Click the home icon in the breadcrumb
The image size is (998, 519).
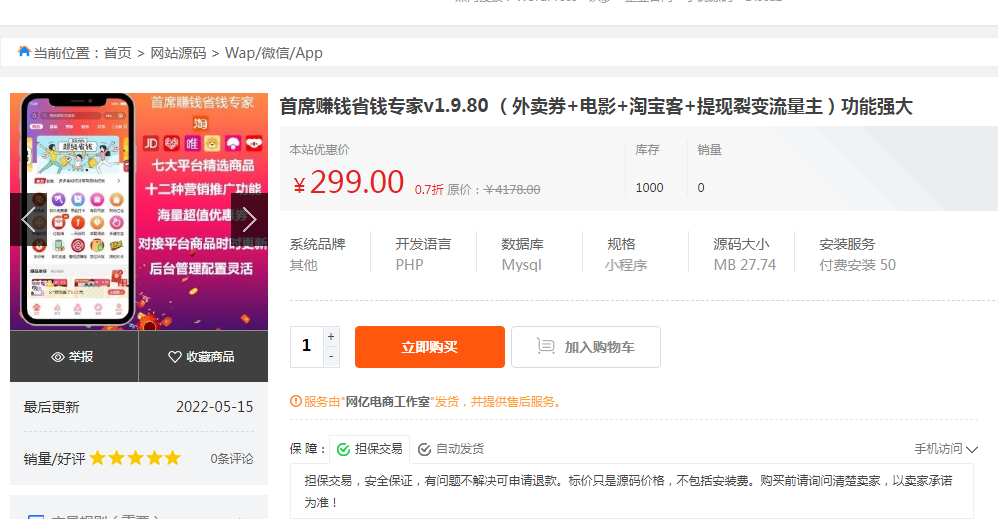(x=24, y=52)
